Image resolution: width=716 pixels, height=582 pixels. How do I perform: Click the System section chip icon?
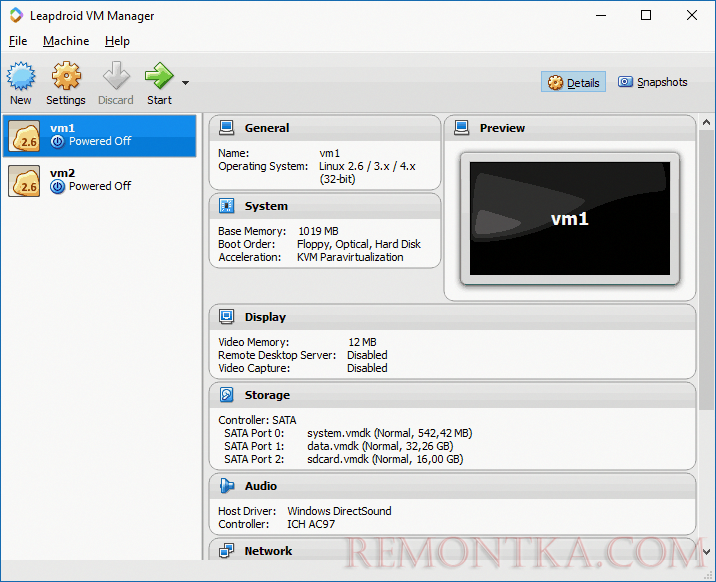226,206
